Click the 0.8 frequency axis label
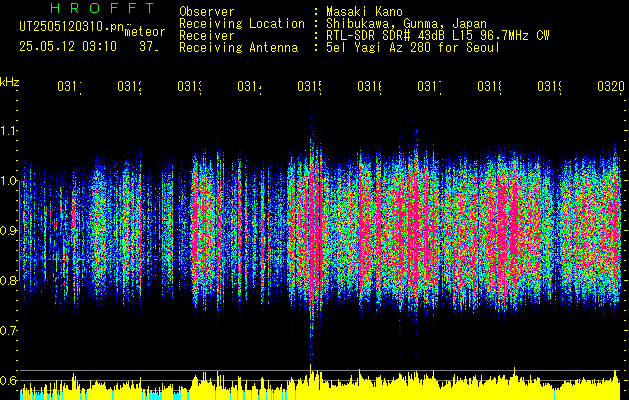The height and width of the screenshot is (400, 629). (x=8, y=280)
